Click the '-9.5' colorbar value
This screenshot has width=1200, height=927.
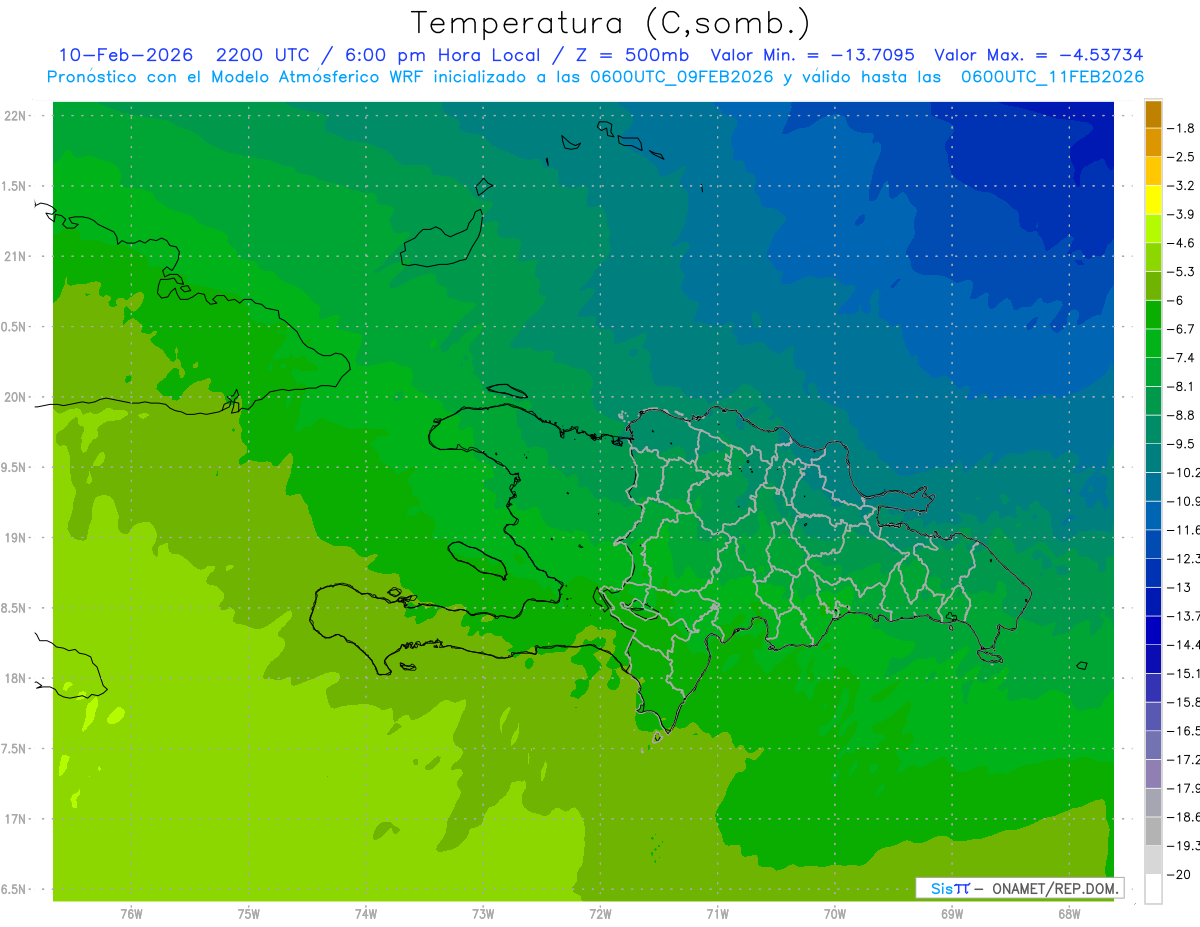coord(1181,444)
